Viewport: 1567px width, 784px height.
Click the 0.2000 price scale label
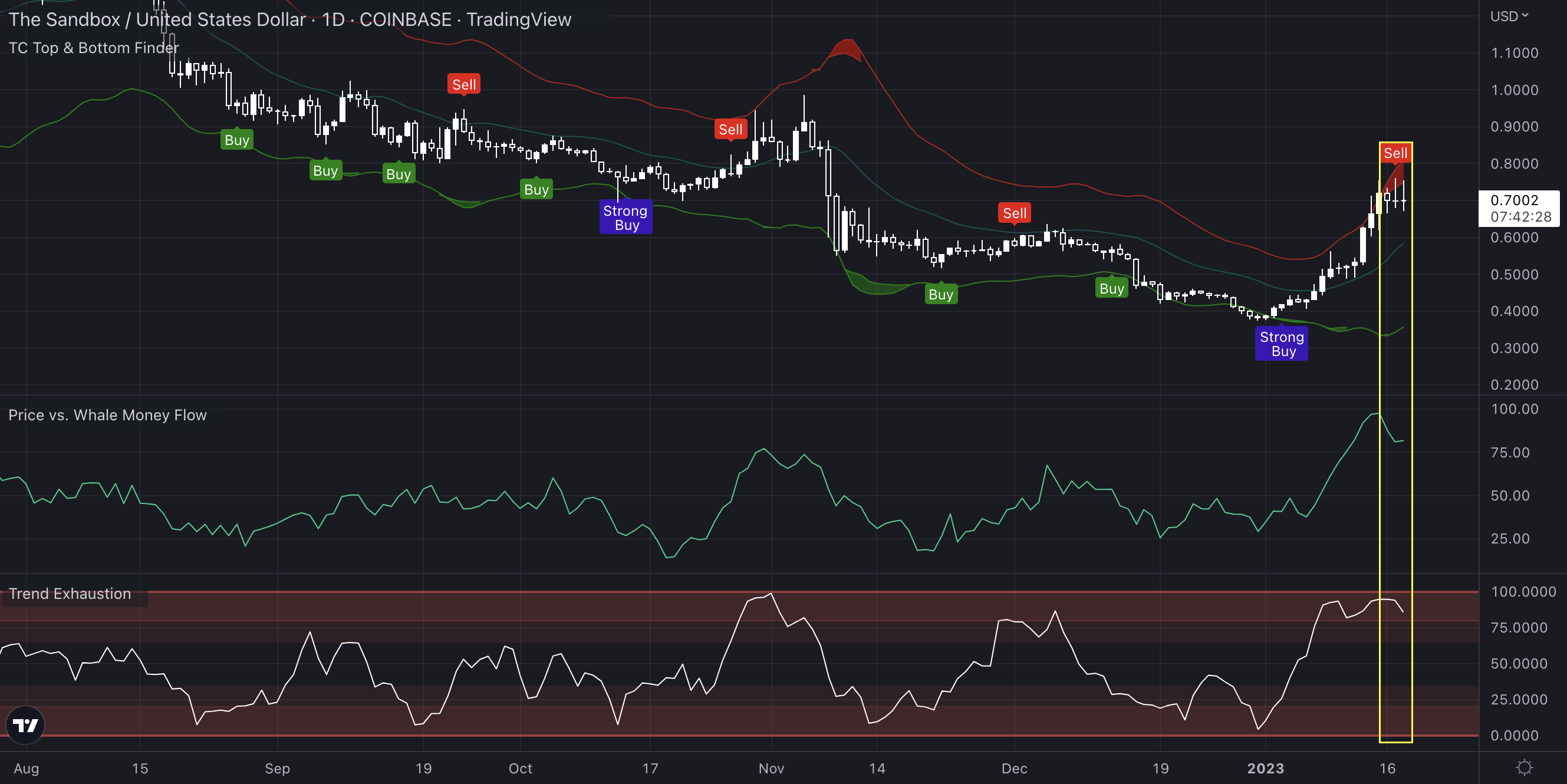coord(1515,384)
